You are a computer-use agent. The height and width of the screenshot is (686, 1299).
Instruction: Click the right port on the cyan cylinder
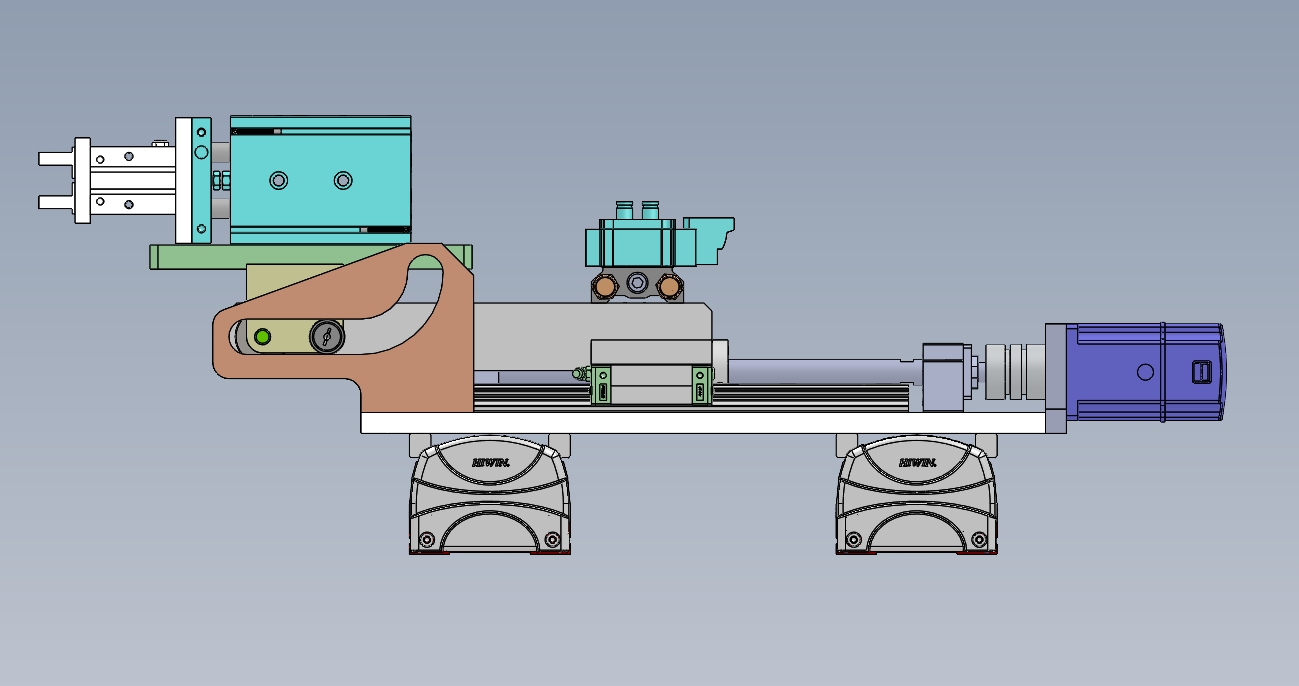(x=343, y=180)
